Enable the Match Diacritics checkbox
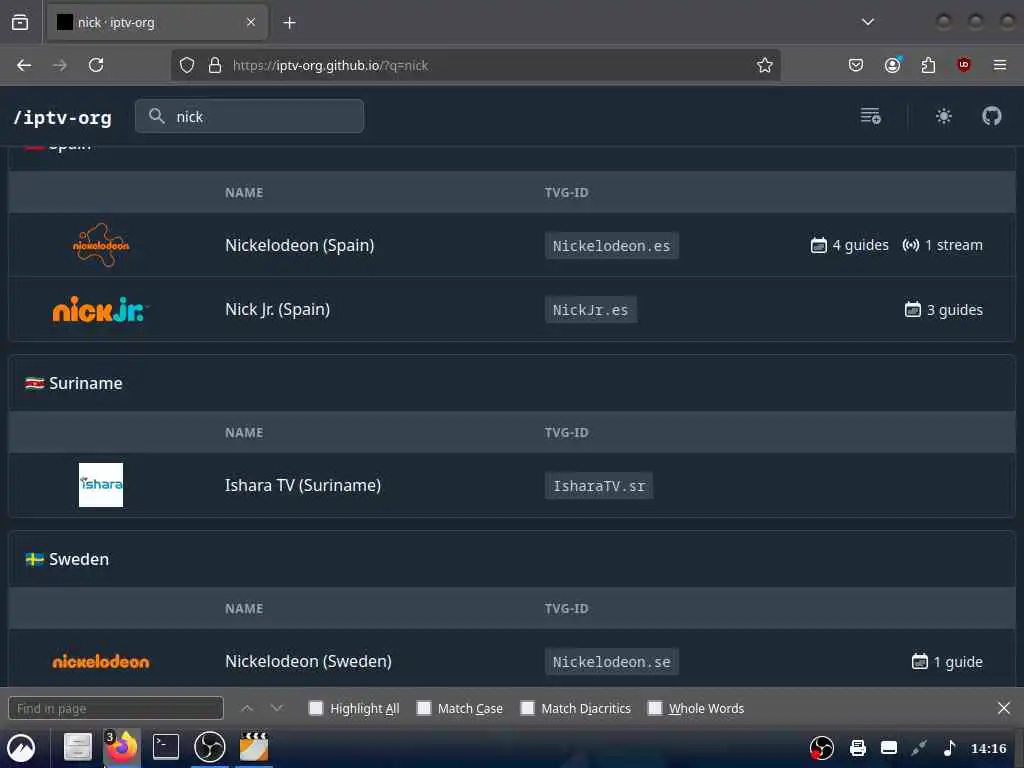 tap(528, 709)
